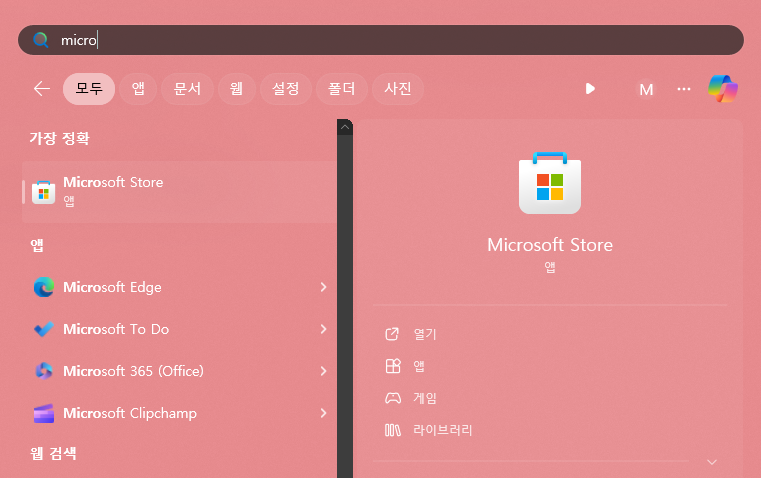Click the Microsoft To Do checkmark icon

[44, 329]
